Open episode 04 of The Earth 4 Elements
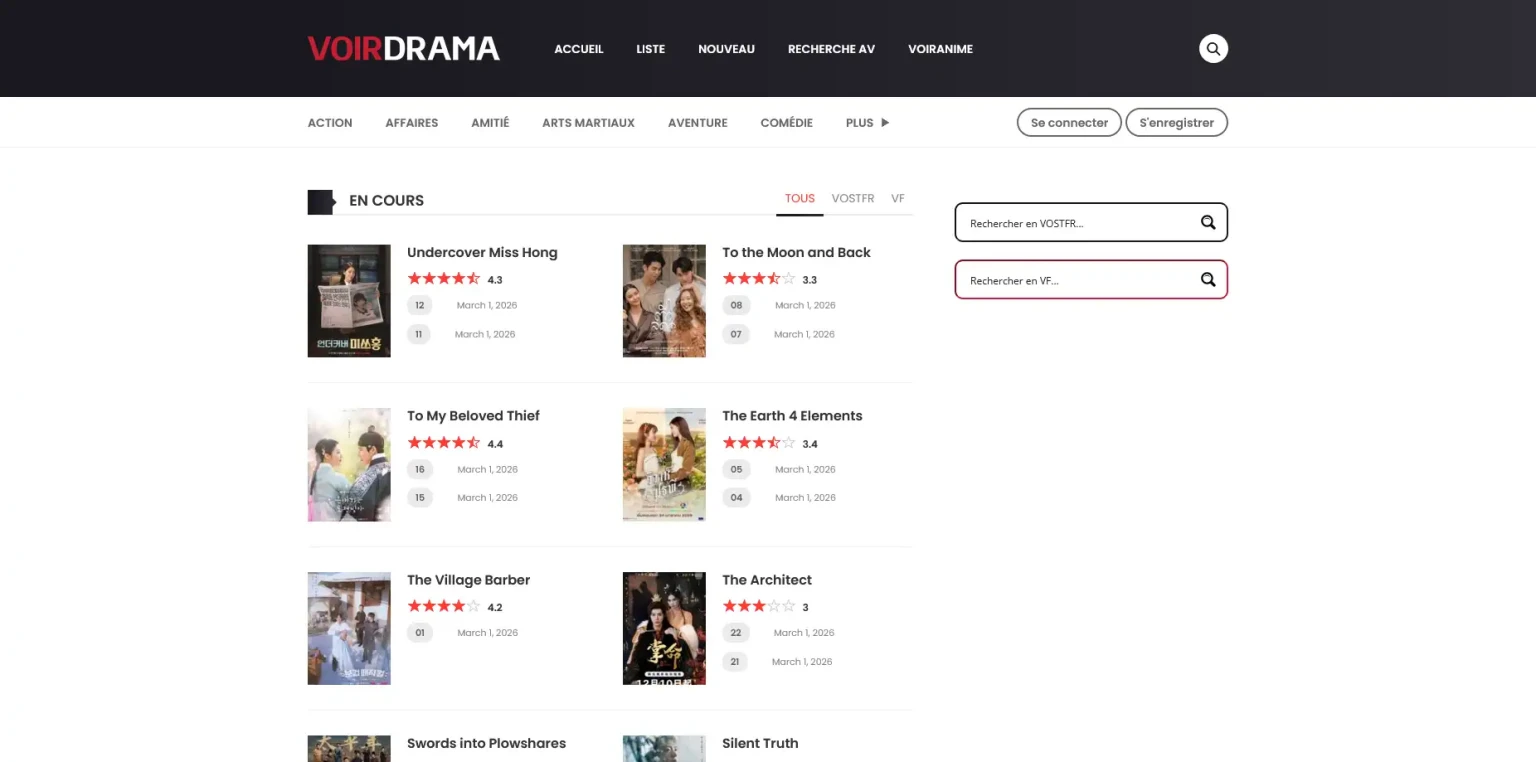 [736, 498]
